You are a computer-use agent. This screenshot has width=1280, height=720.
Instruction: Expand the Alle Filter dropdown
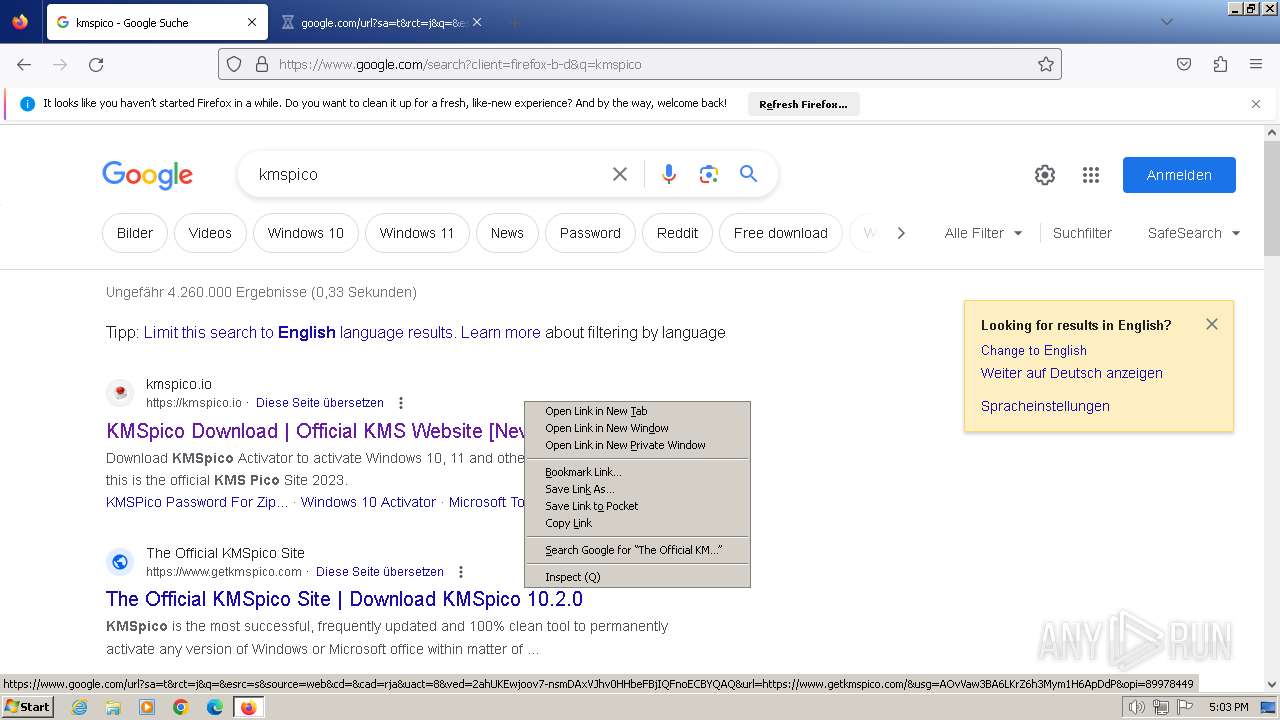984,233
